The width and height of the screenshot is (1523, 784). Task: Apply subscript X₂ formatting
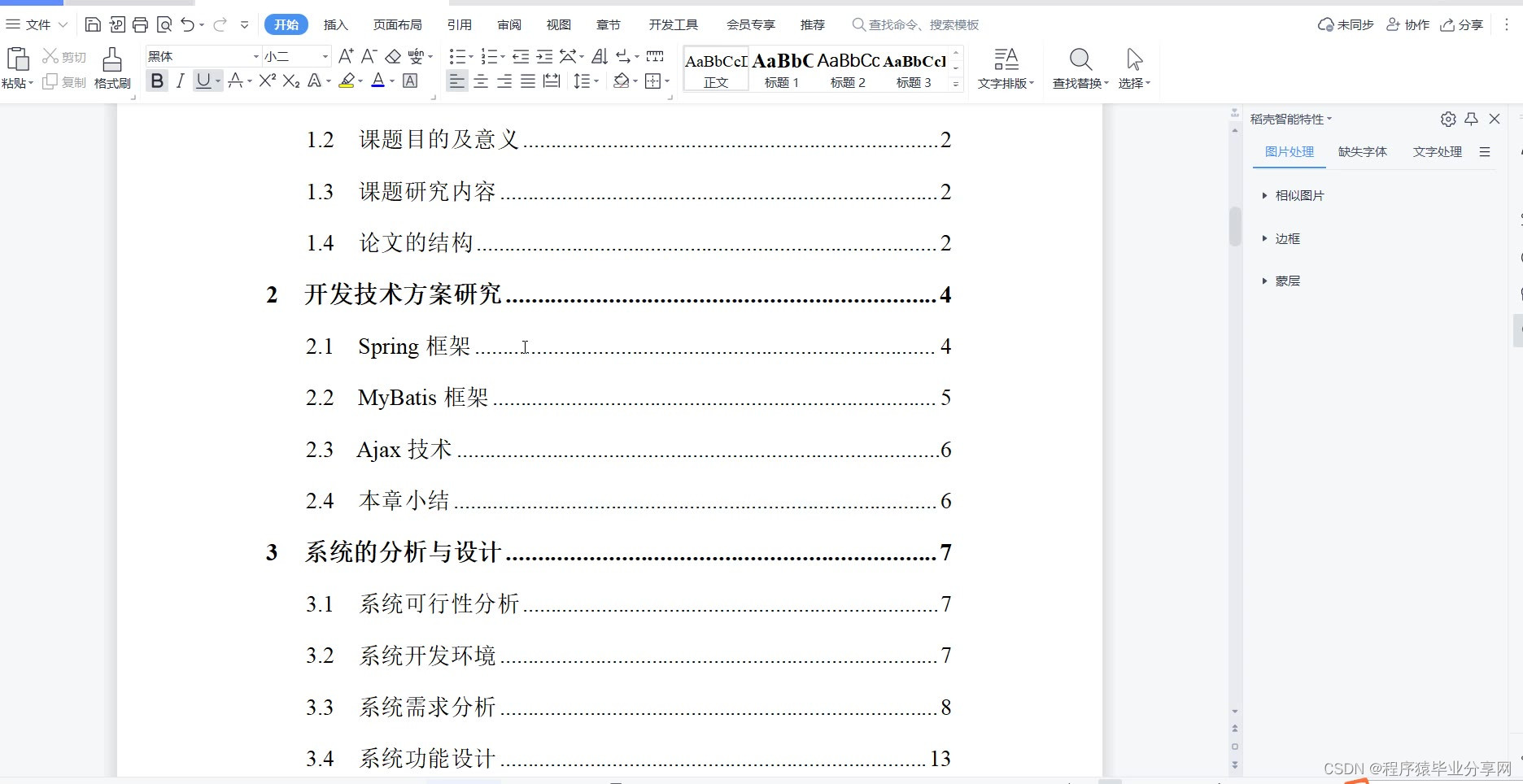point(291,81)
